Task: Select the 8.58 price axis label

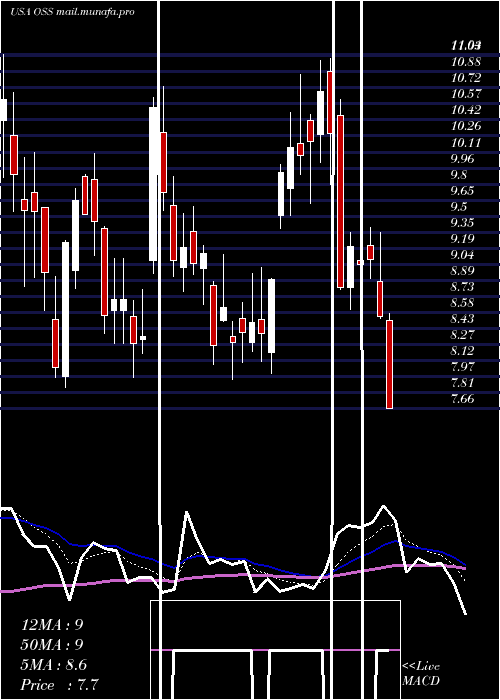Action: (x=462, y=303)
